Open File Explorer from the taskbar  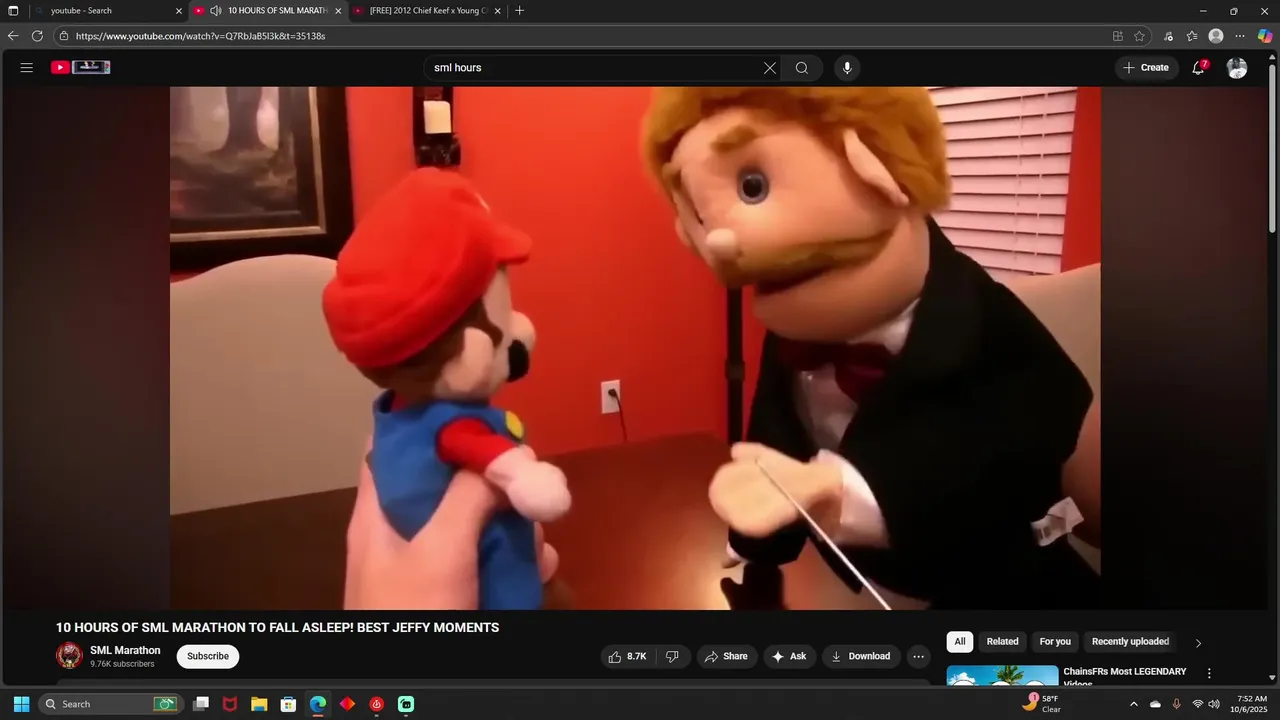point(259,704)
